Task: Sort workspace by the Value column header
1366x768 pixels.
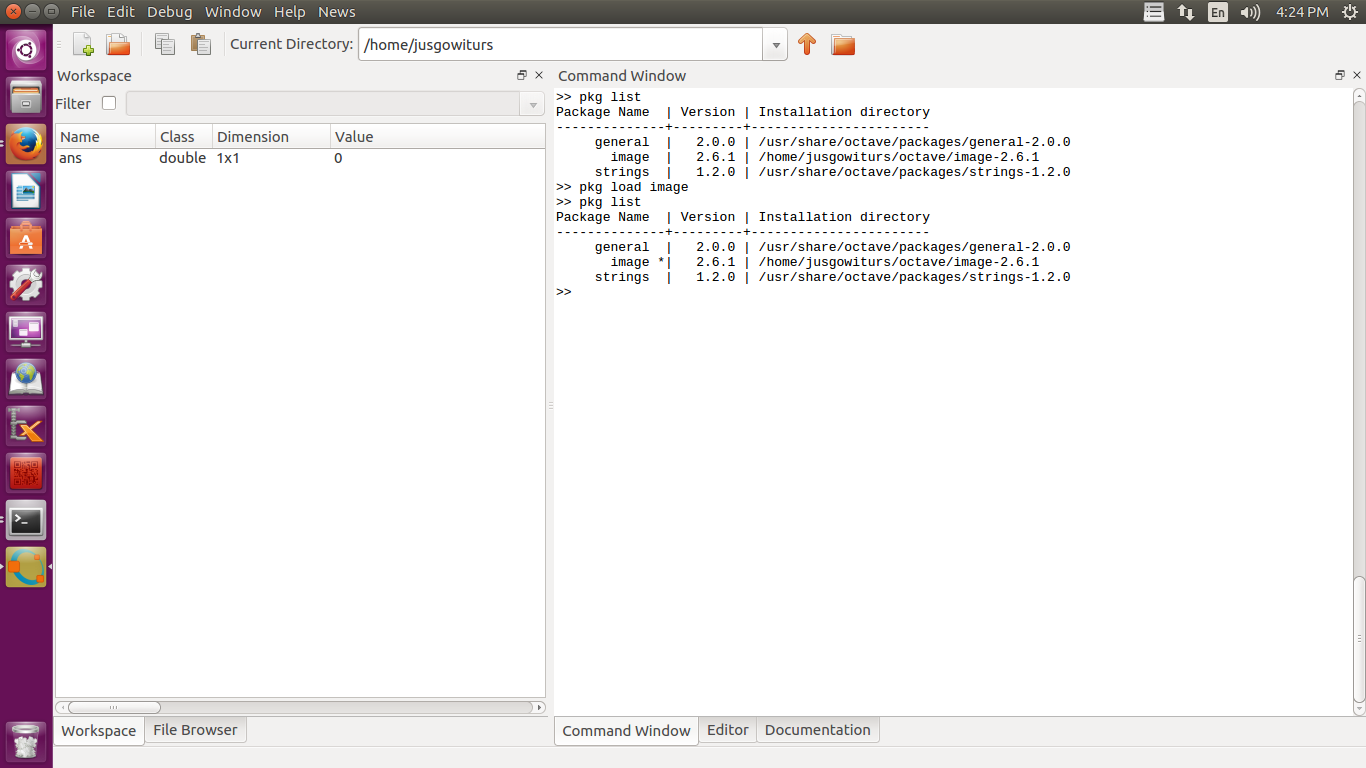Action: pyautogui.click(x=438, y=137)
